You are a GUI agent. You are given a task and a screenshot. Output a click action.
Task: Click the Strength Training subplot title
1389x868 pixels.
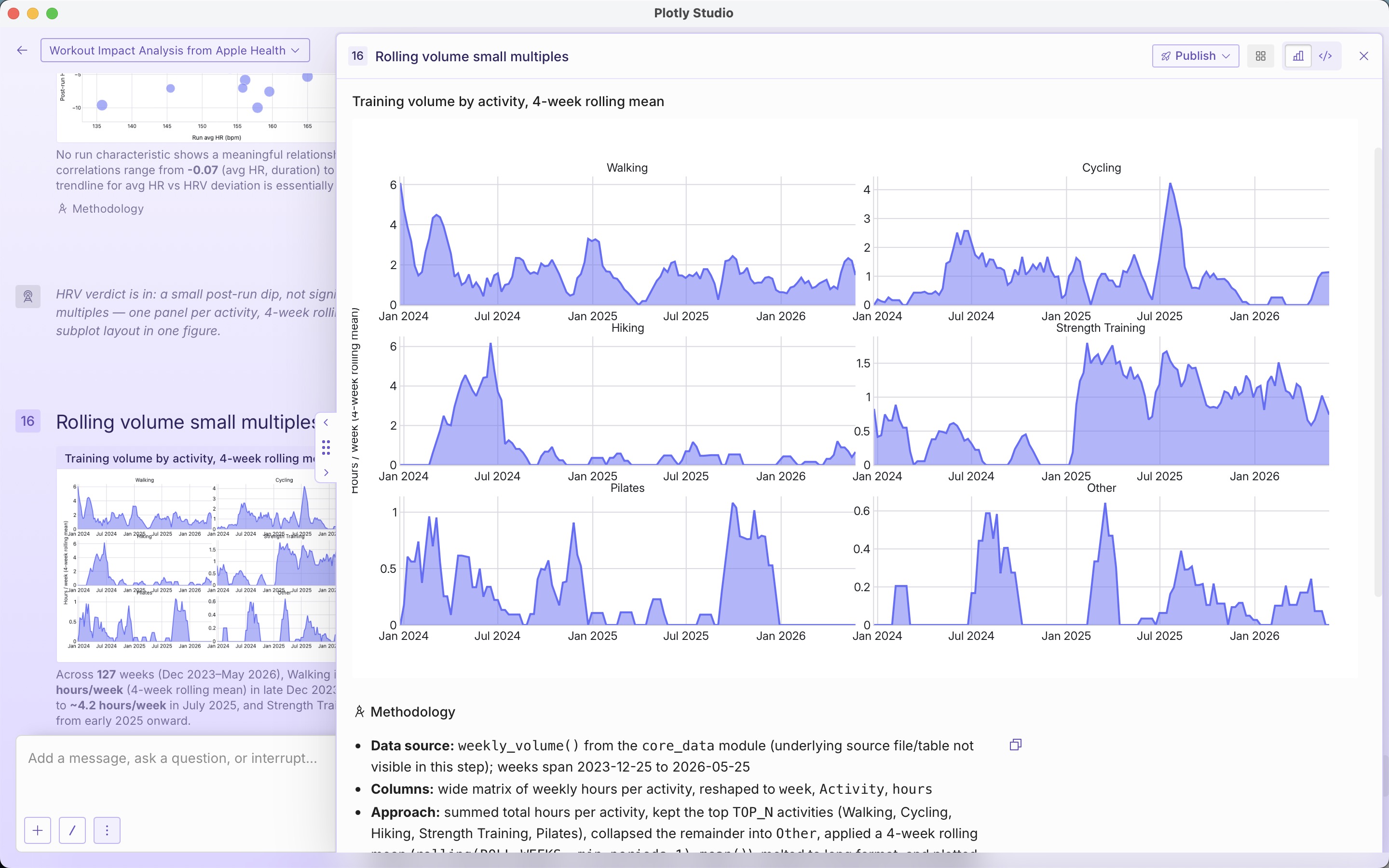pos(1100,328)
